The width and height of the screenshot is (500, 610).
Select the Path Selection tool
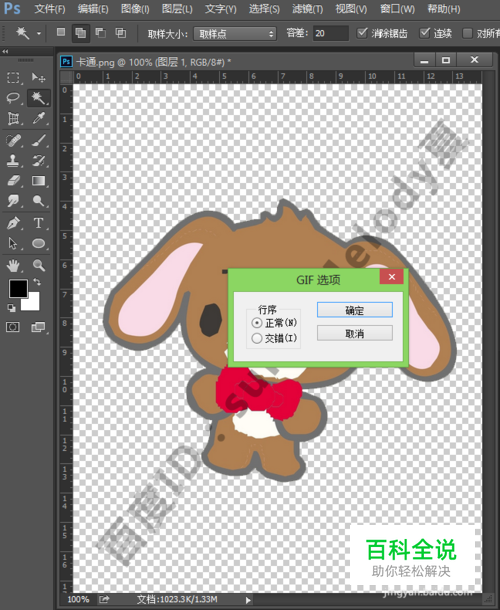tap(13, 244)
